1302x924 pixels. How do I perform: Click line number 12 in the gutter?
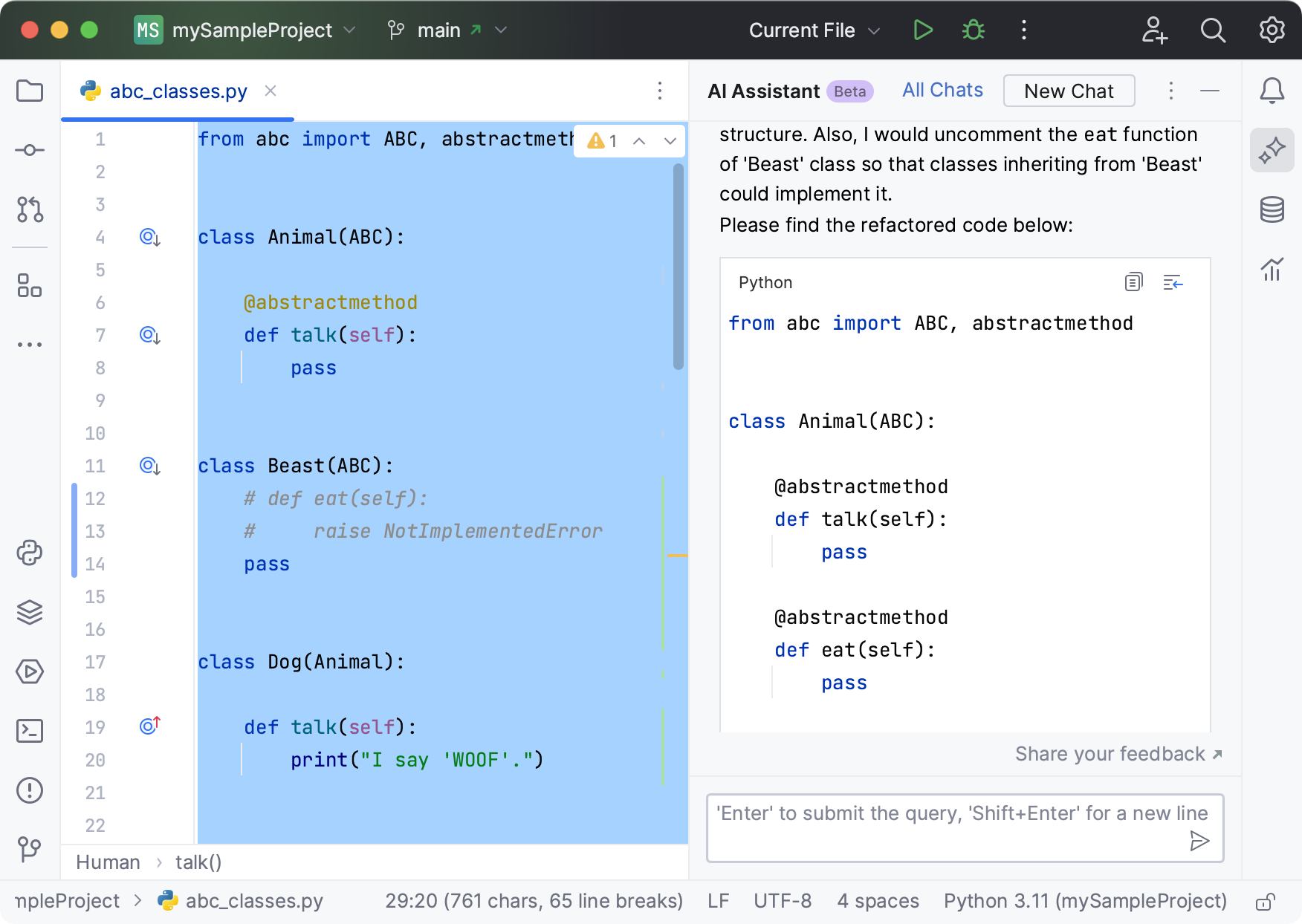pyautogui.click(x=95, y=499)
